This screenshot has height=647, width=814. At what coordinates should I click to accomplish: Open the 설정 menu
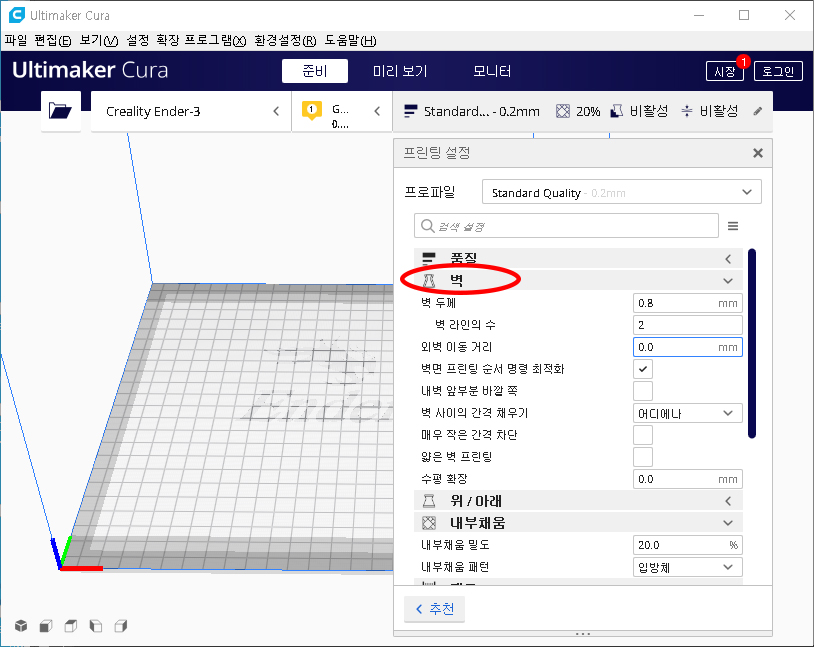138,41
